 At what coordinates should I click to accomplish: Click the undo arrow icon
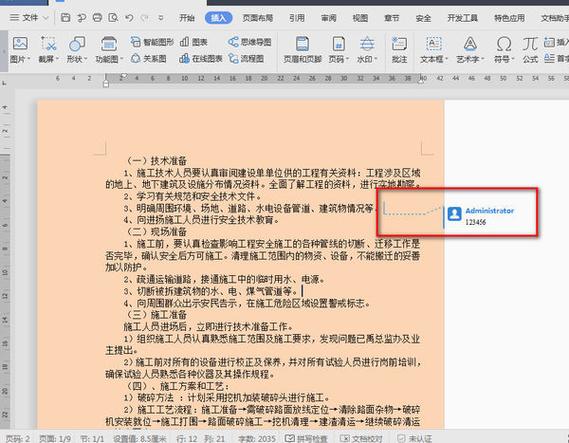point(129,17)
